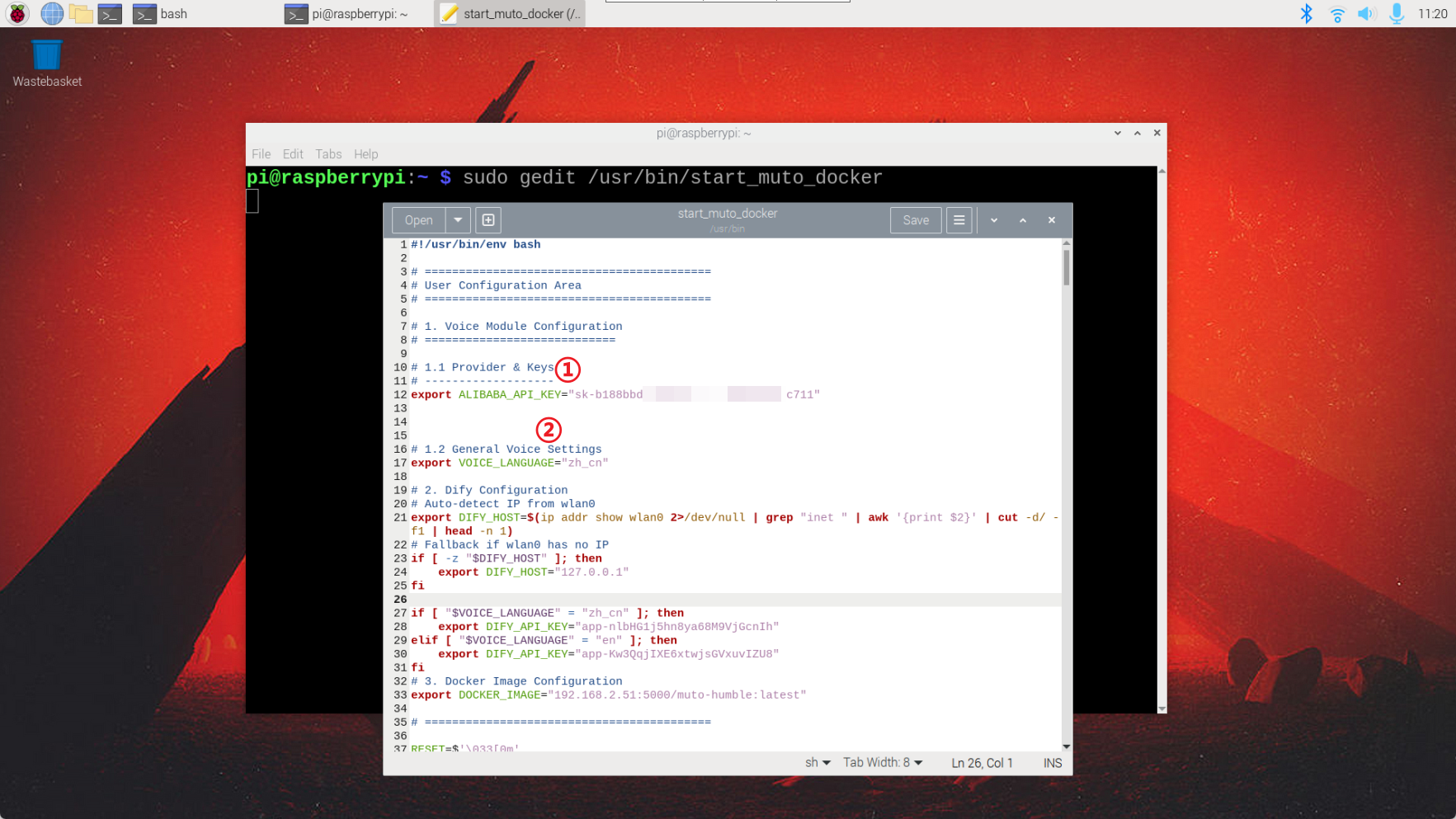Click the gedit Save button
1456x819 pixels.
[916, 220]
